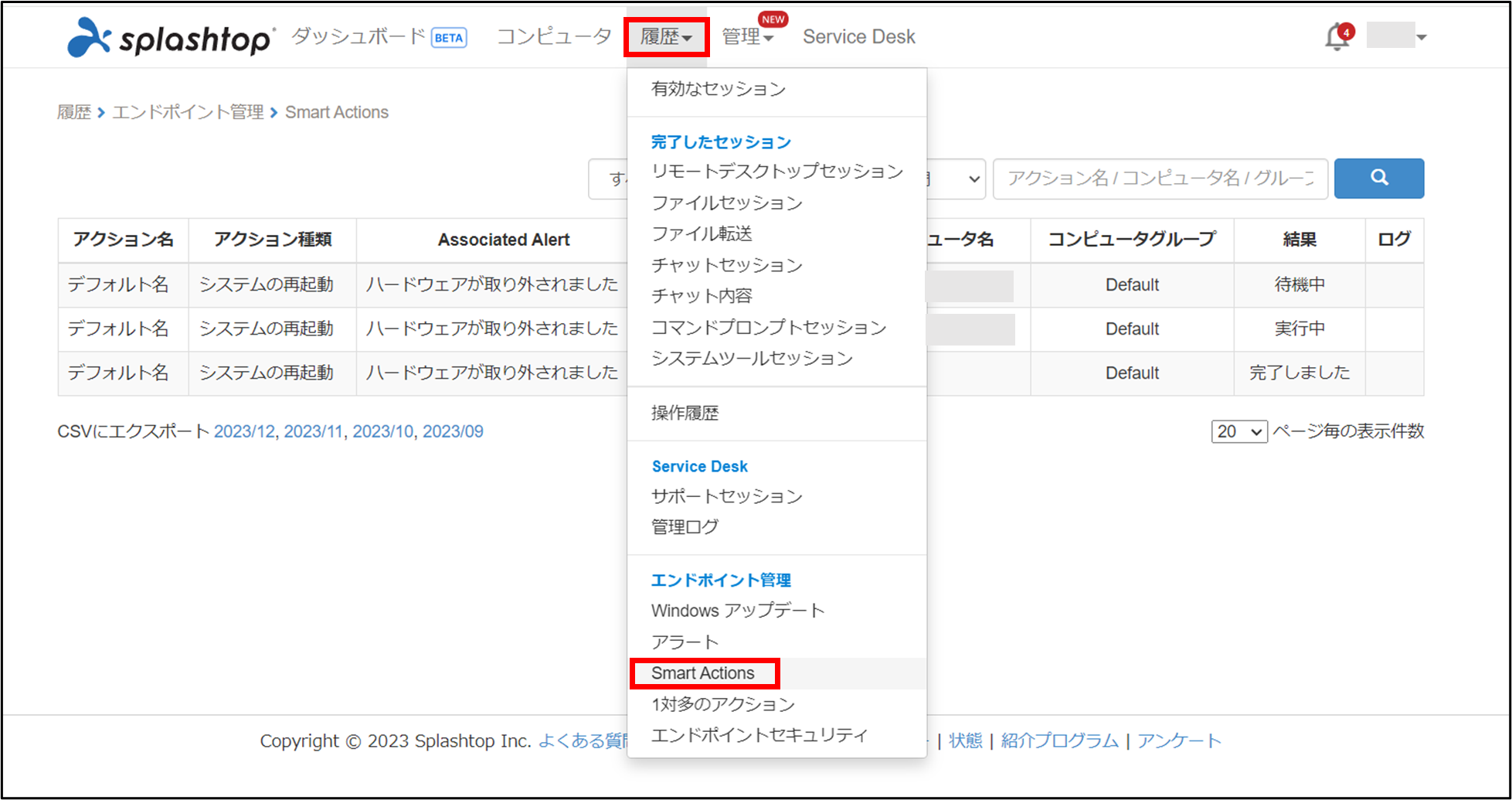
Task: Expand the 管理 menu
Action: 747,36
